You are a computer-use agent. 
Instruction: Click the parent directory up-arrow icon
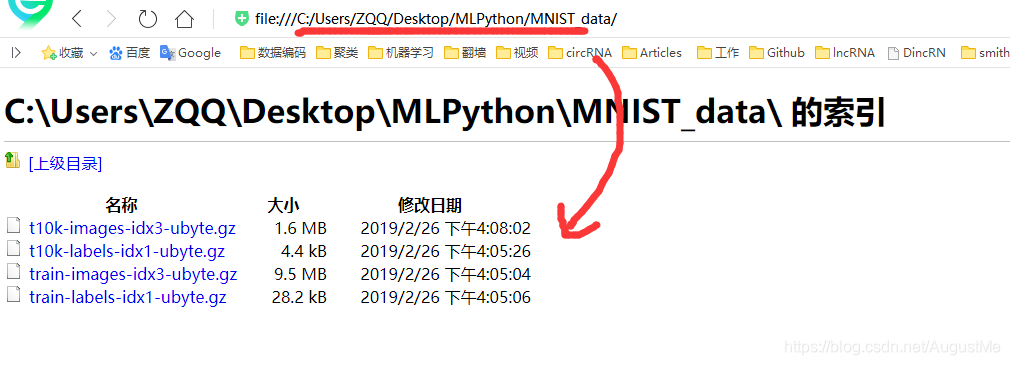pos(13,160)
